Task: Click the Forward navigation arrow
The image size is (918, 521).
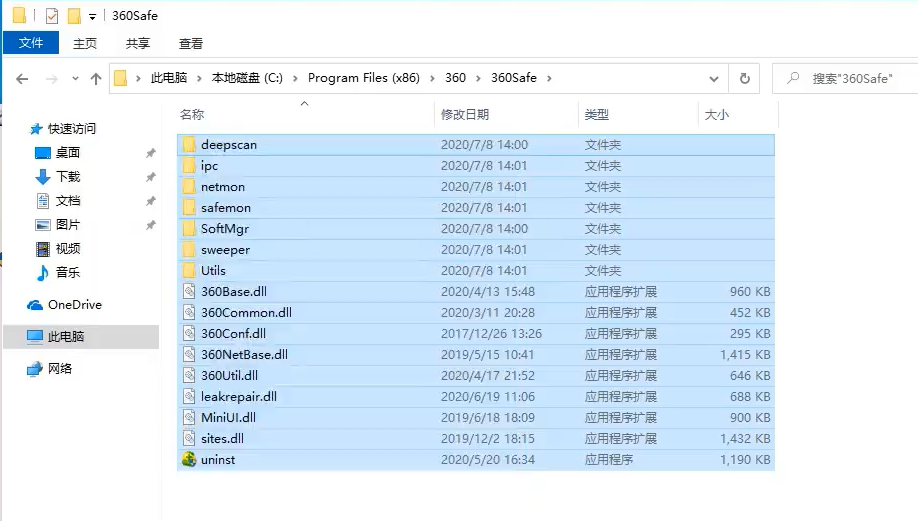Action: coord(52,78)
